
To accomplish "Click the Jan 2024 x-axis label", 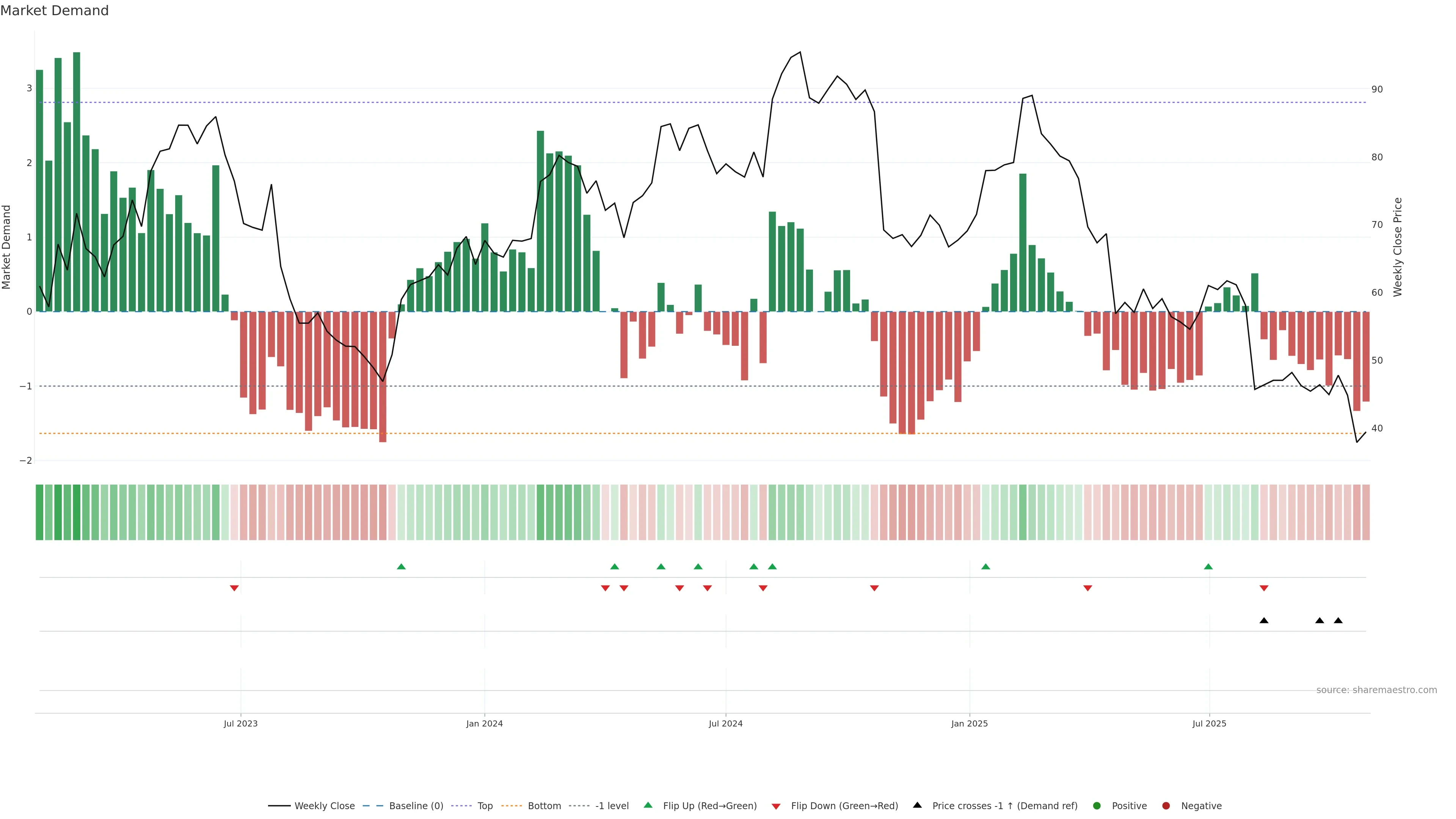I will [x=485, y=723].
